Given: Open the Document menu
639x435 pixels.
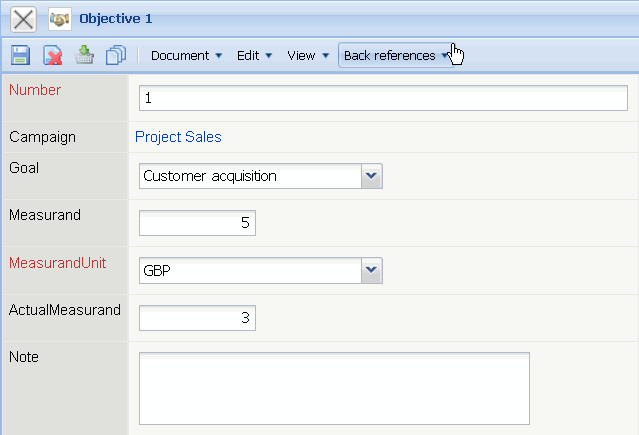Looking at the screenshot, I should coord(186,56).
